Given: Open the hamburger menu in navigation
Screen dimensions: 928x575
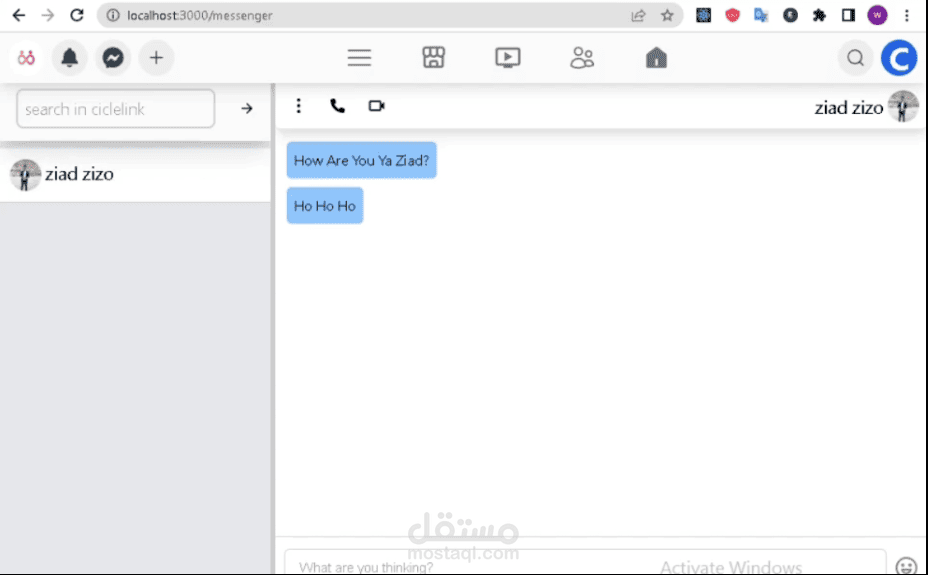Looking at the screenshot, I should (359, 58).
